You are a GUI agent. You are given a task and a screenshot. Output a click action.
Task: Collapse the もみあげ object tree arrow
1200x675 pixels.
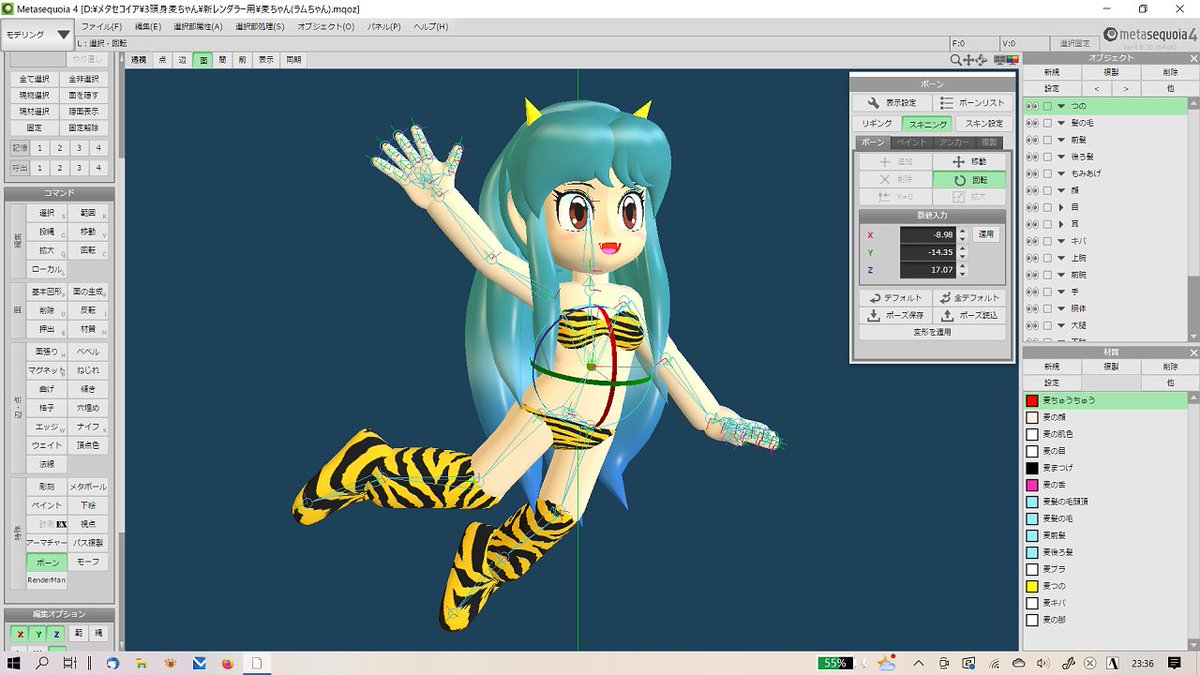click(1061, 173)
